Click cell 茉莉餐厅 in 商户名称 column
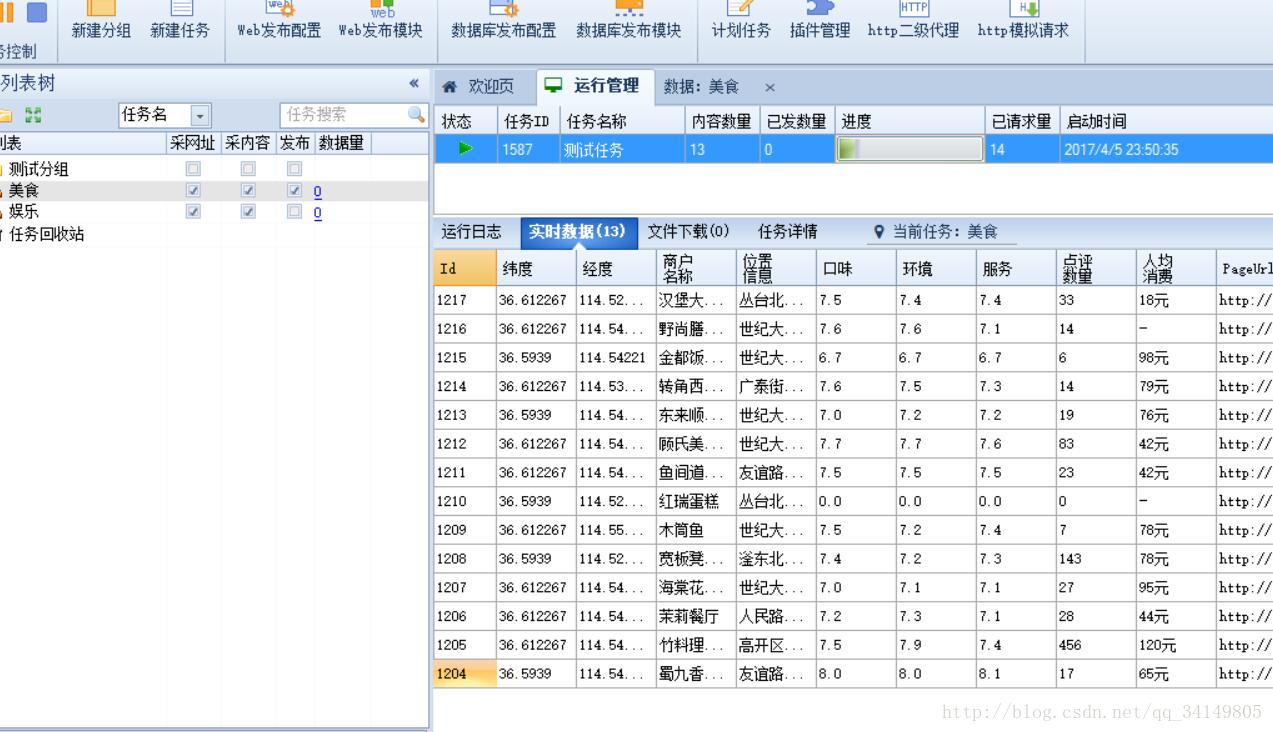Viewport: 1273px width, 732px height. point(696,616)
